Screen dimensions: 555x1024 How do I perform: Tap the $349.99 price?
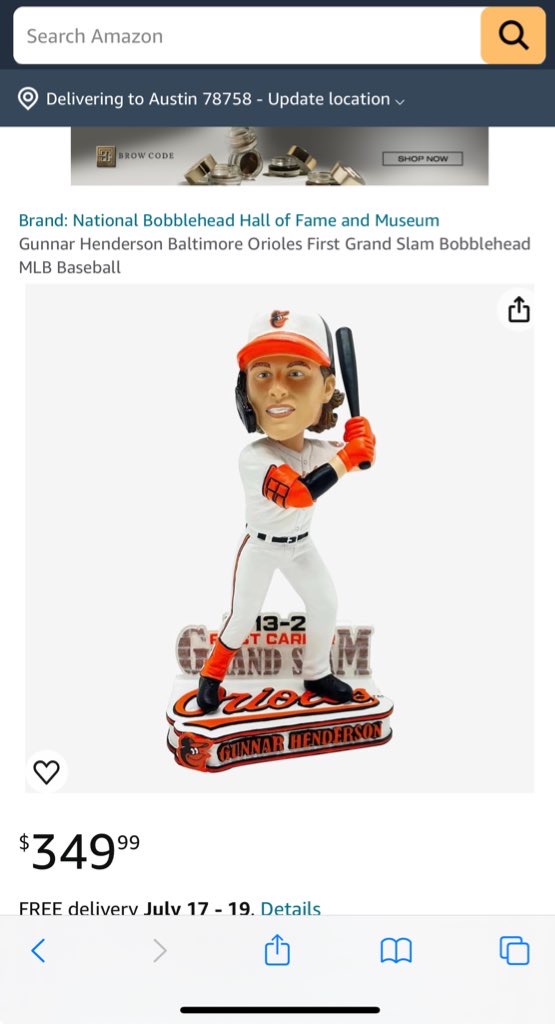79,852
